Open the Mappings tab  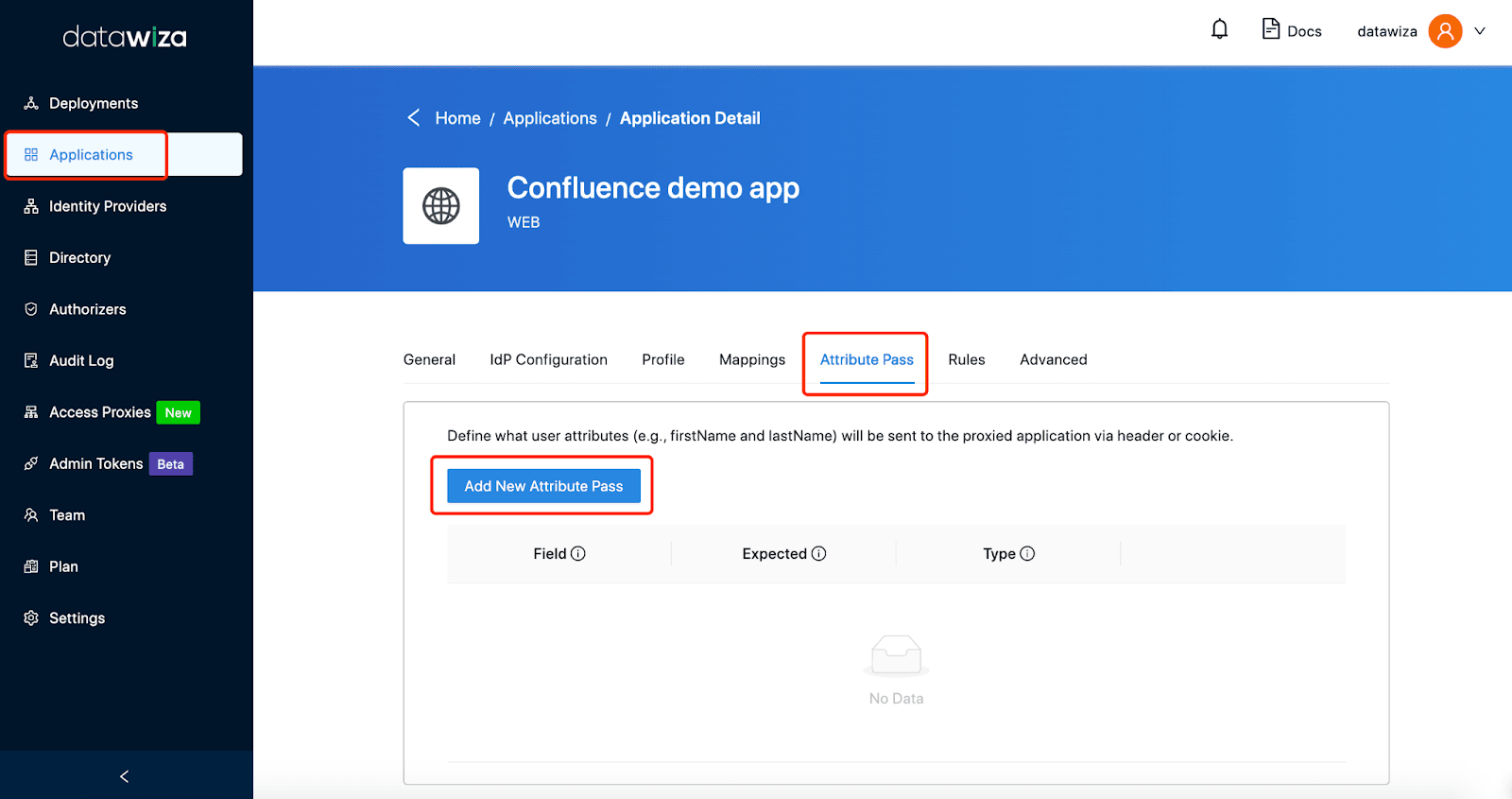(752, 359)
